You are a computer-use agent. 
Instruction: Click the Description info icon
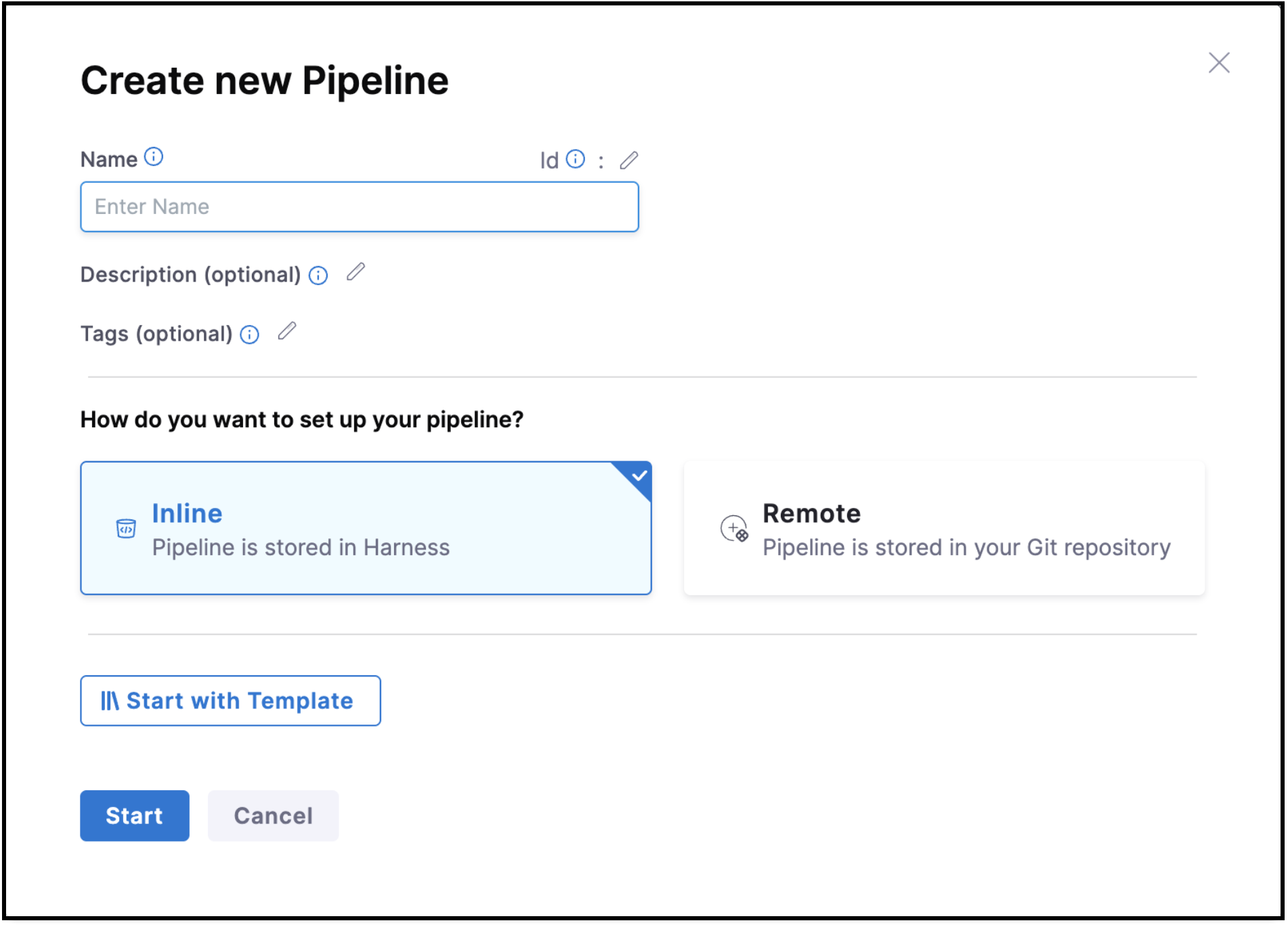(318, 276)
